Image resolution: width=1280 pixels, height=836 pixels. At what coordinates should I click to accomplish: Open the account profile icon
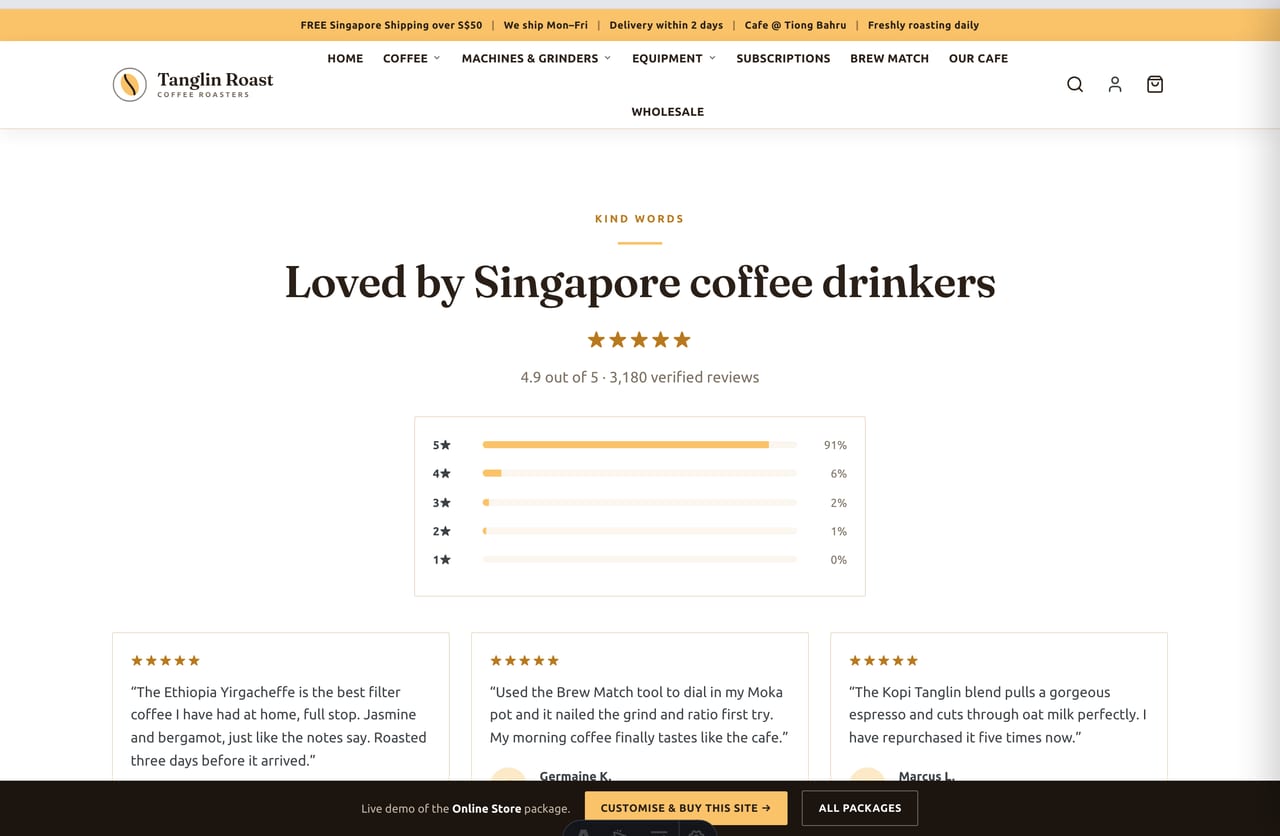click(x=1115, y=85)
